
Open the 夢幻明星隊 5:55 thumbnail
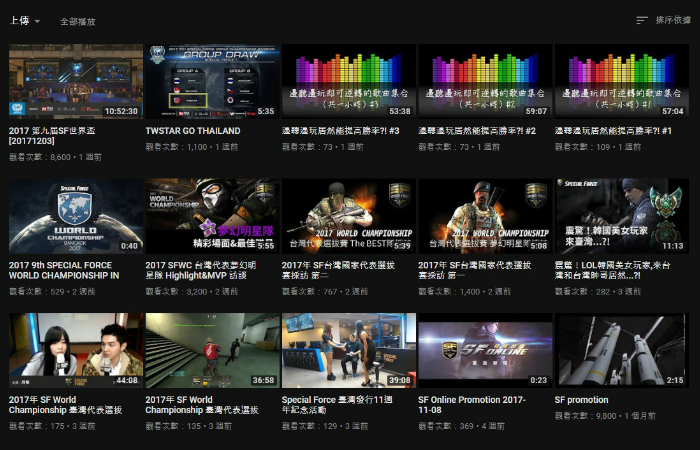pos(212,216)
